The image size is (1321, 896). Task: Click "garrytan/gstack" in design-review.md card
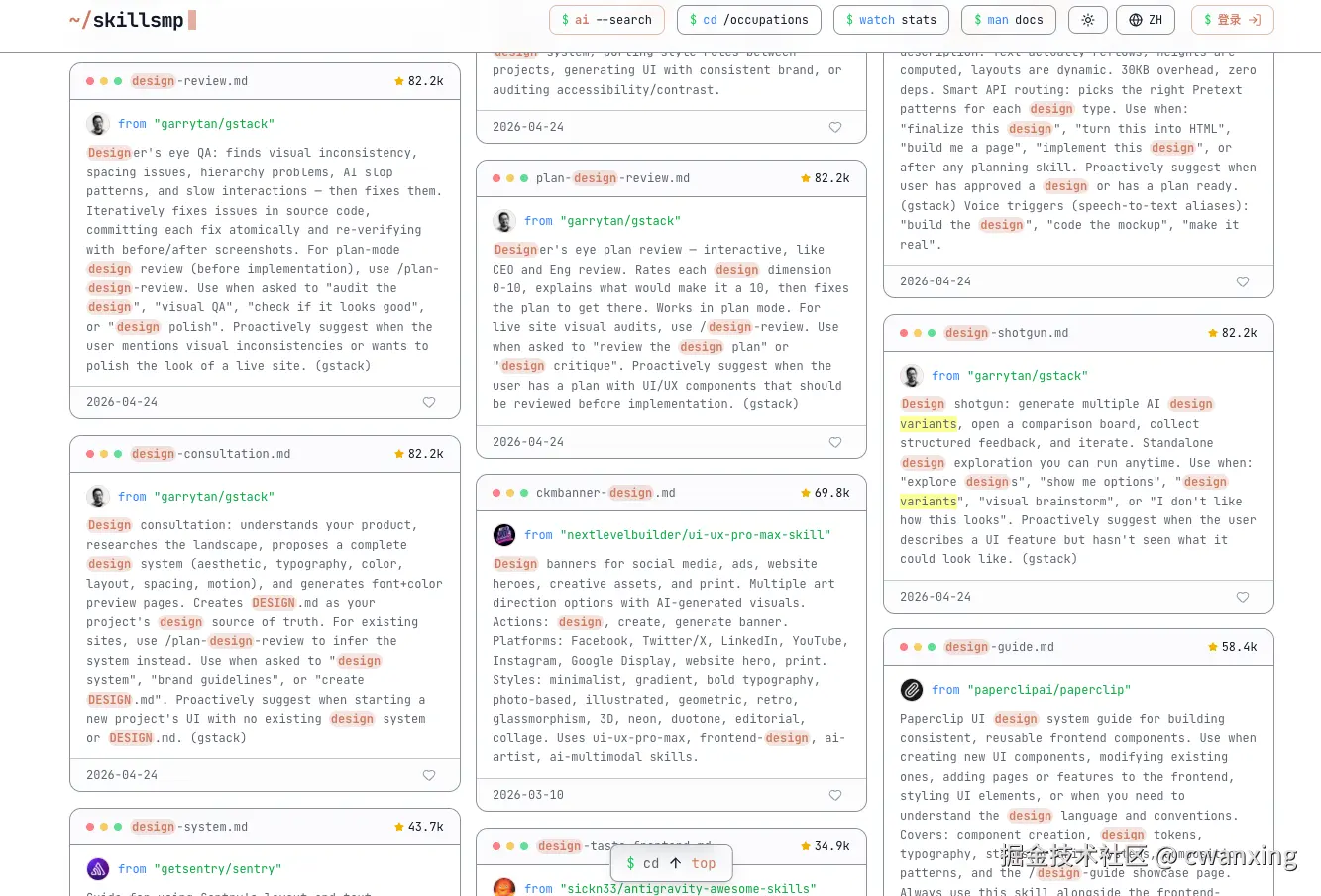(x=214, y=124)
